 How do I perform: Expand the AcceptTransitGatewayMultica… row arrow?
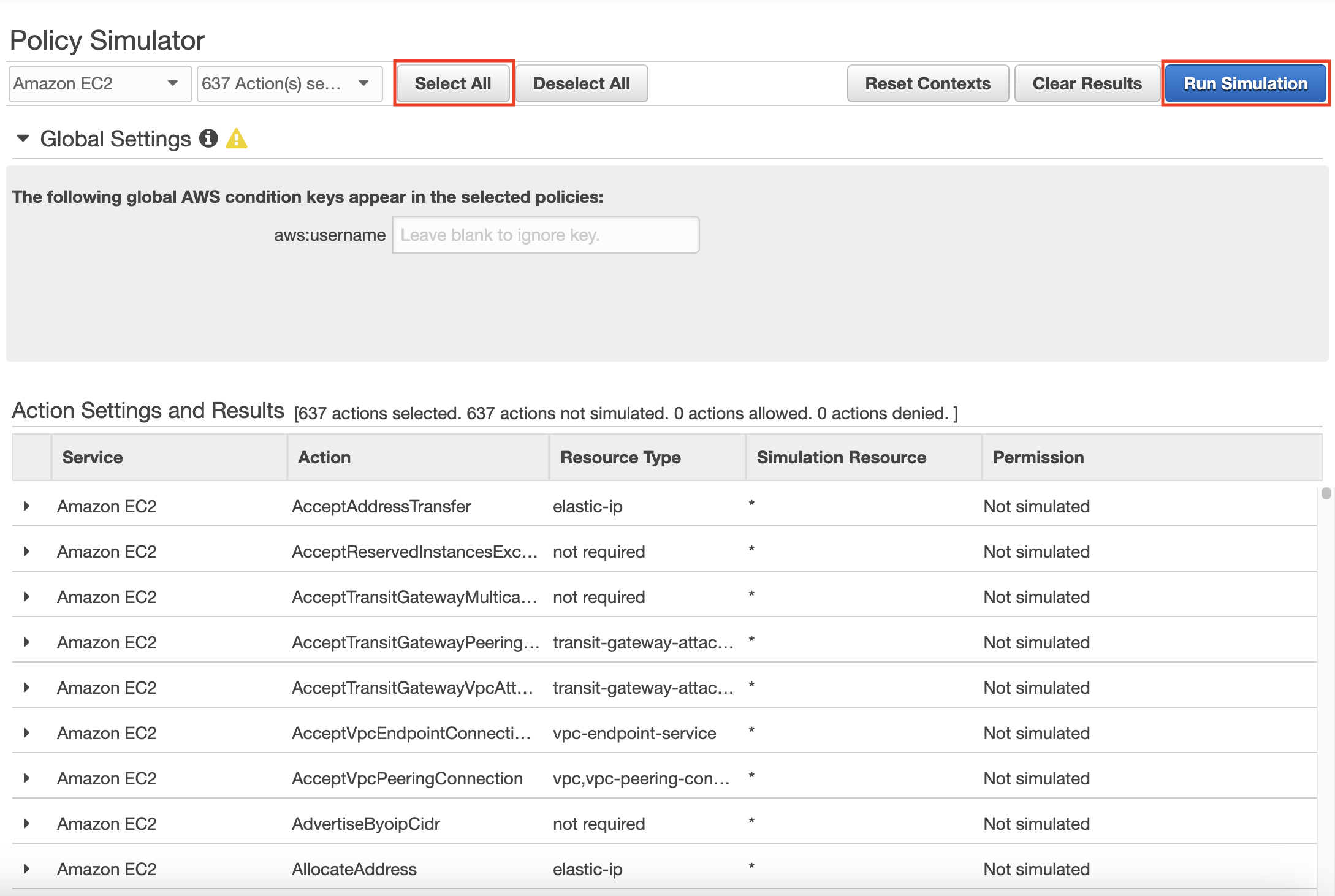click(x=26, y=597)
